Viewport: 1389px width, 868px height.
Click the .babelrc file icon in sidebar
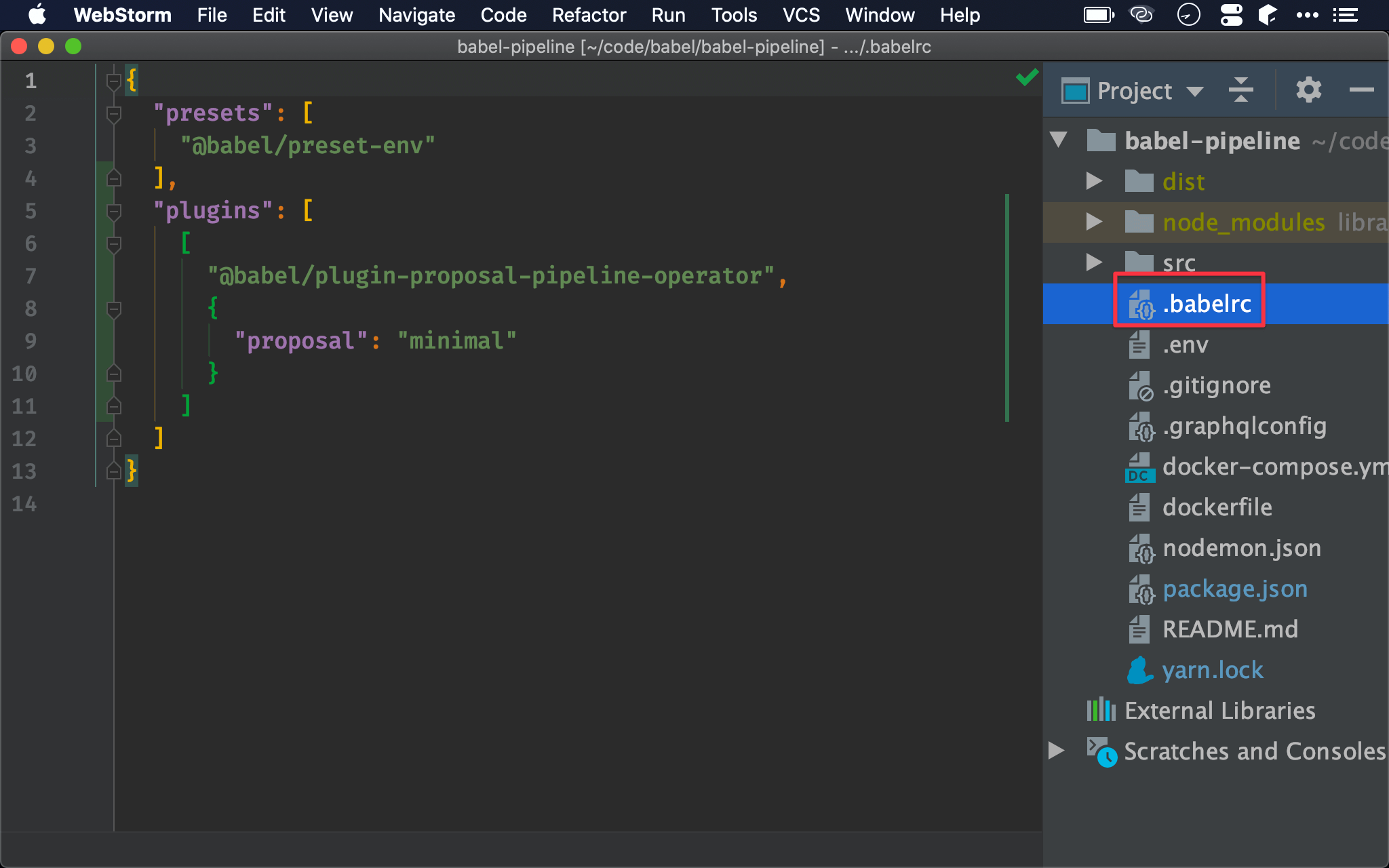(1140, 304)
